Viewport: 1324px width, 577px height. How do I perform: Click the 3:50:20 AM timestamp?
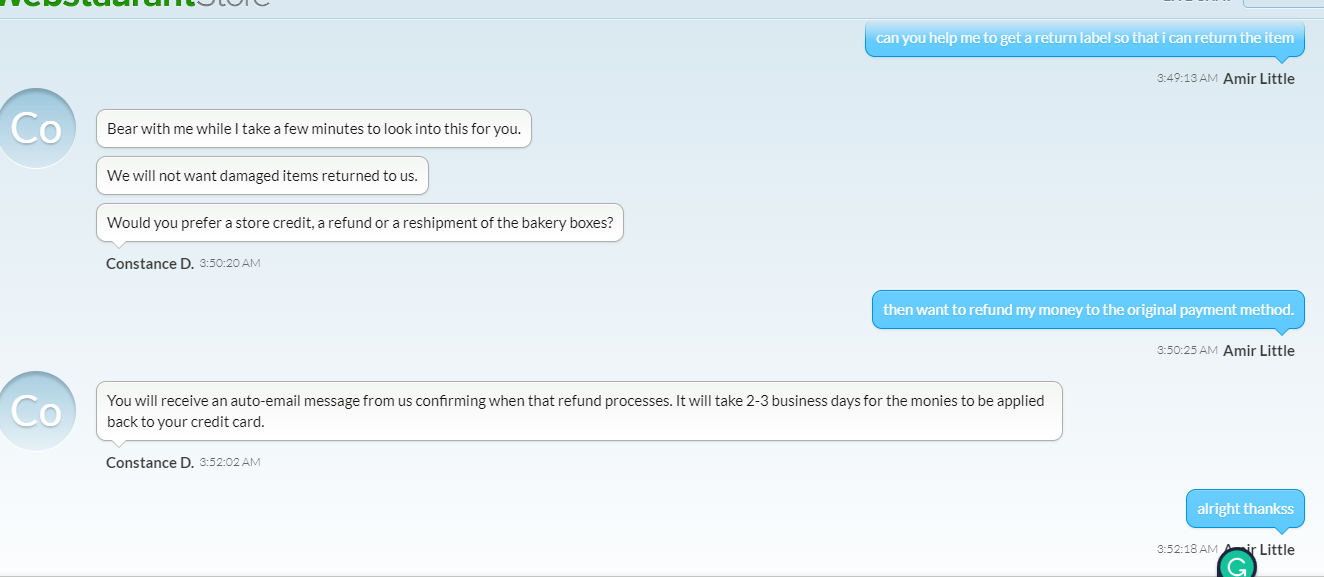click(230, 263)
